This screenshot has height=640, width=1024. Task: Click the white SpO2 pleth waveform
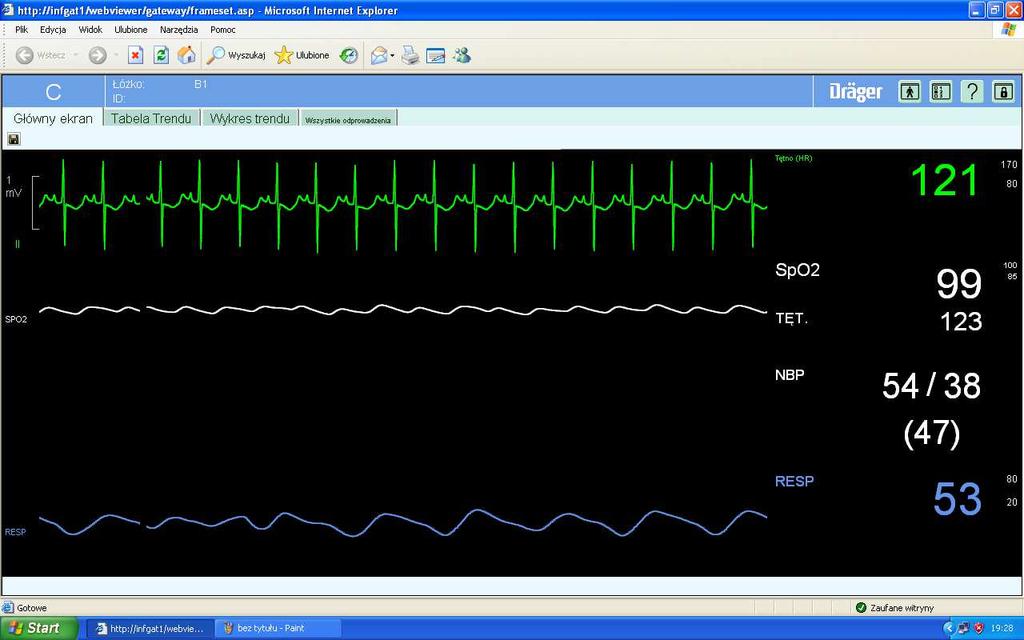[403, 310]
